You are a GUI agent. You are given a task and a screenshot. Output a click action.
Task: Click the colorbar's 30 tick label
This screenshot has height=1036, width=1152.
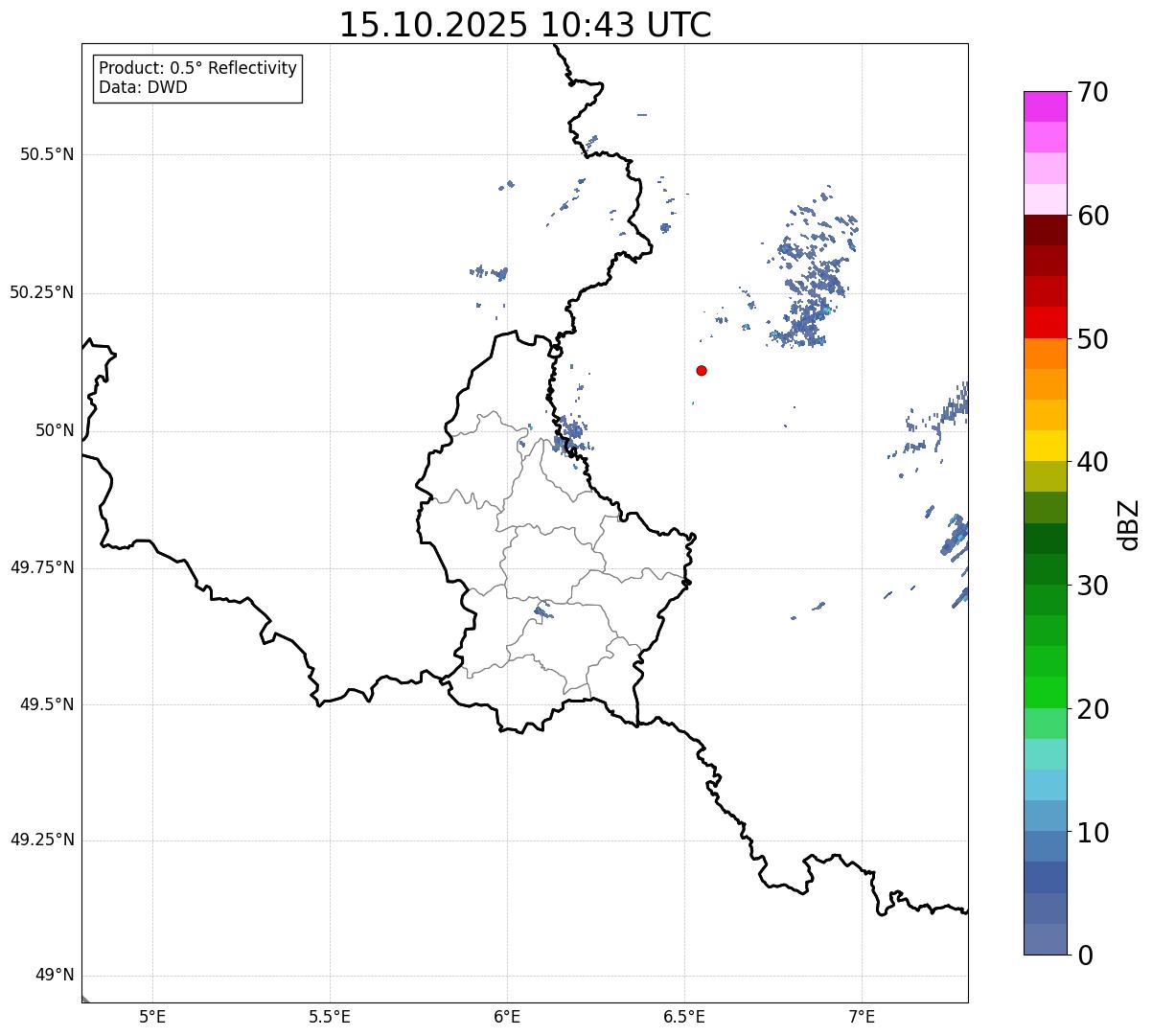tap(1093, 586)
